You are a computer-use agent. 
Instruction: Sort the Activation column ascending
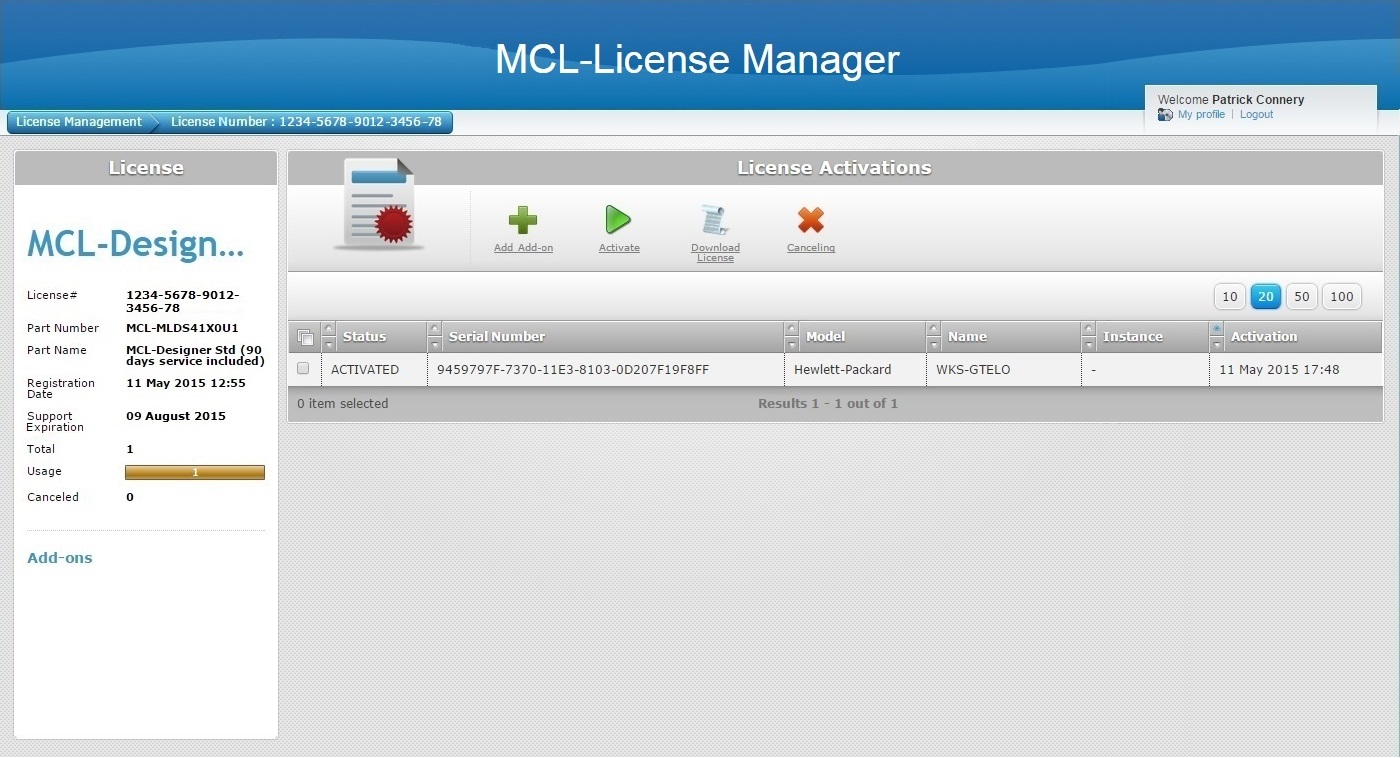pyautogui.click(x=1216, y=329)
